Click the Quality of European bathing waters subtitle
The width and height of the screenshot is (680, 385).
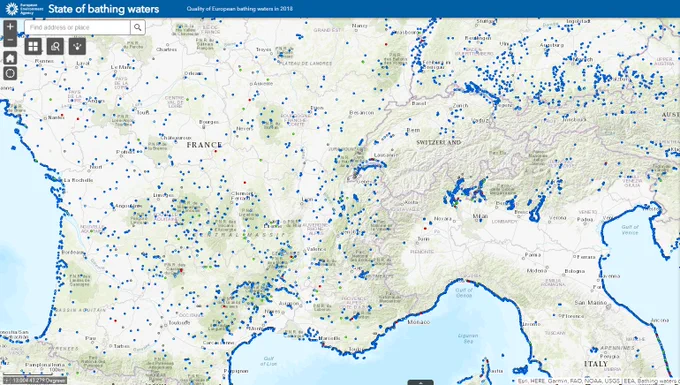[240, 9]
